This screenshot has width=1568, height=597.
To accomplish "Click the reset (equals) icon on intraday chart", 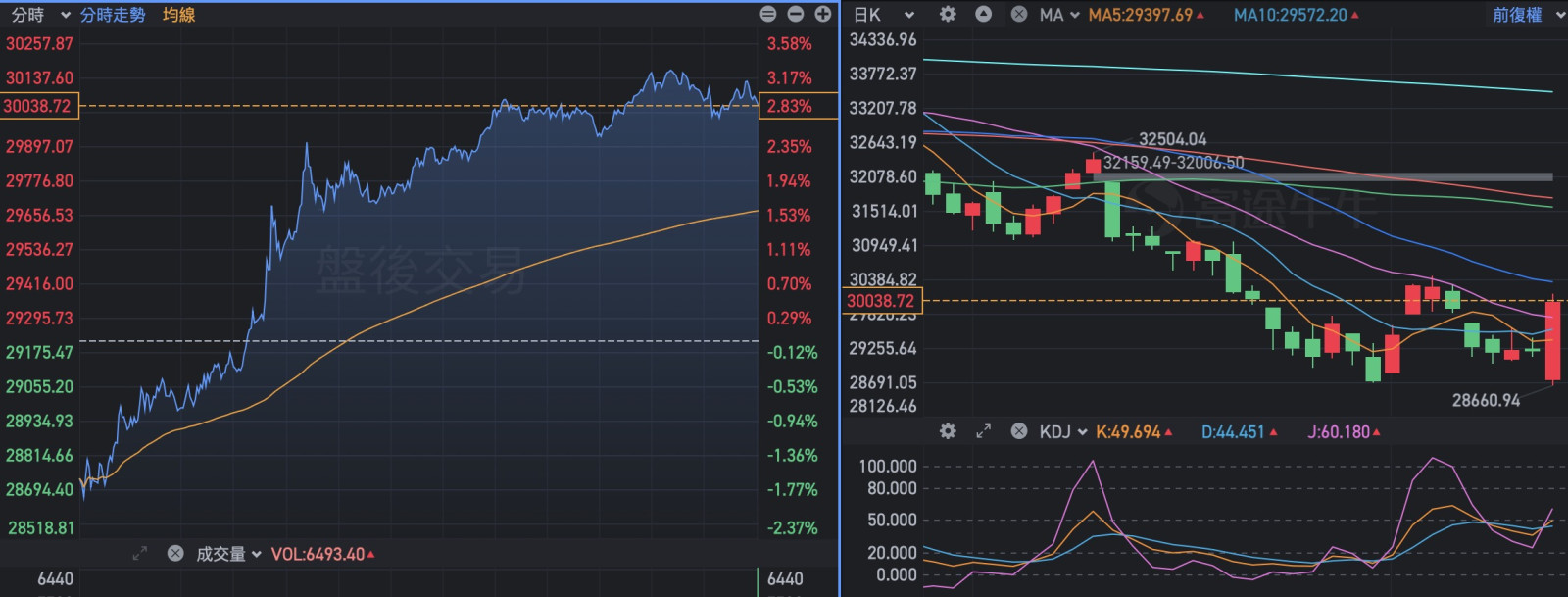I will coord(768,14).
